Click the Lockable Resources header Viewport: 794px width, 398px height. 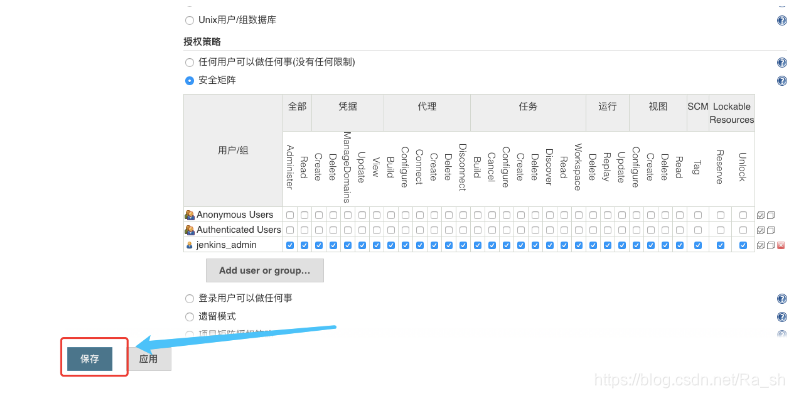(732, 113)
